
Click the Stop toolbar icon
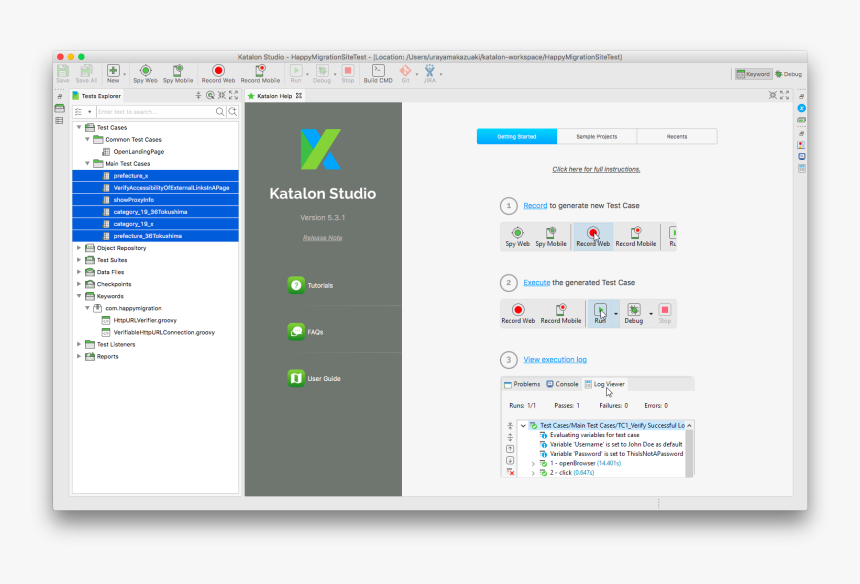click(x=348, y=71)
